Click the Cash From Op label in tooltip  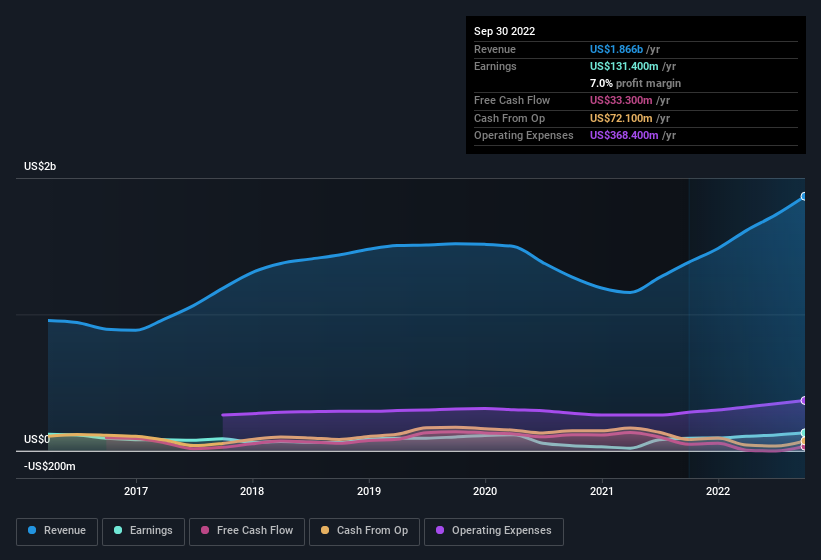[x=509, y=118]
